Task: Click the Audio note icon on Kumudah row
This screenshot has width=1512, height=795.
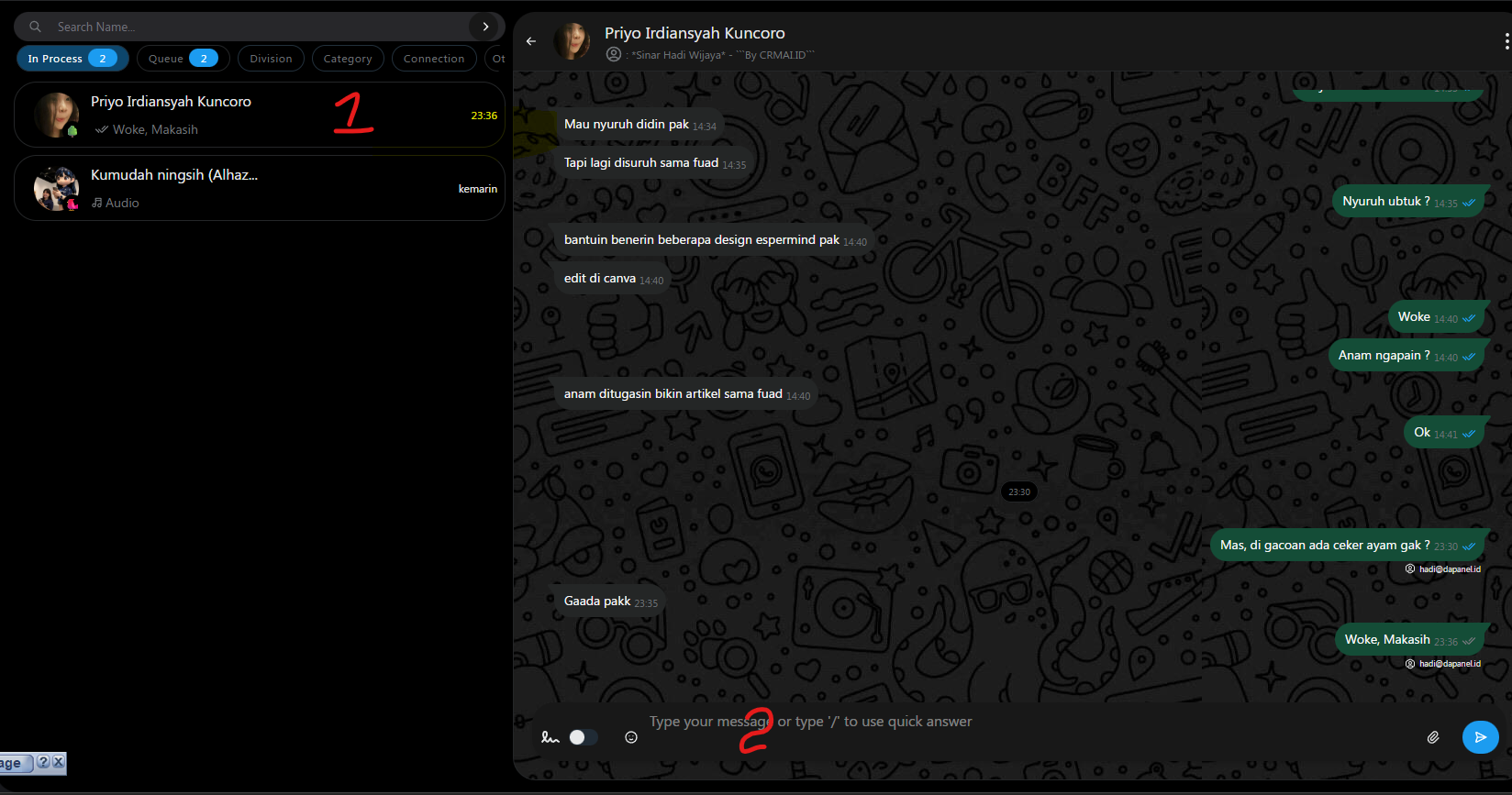Action: click(x=96, y=203)
